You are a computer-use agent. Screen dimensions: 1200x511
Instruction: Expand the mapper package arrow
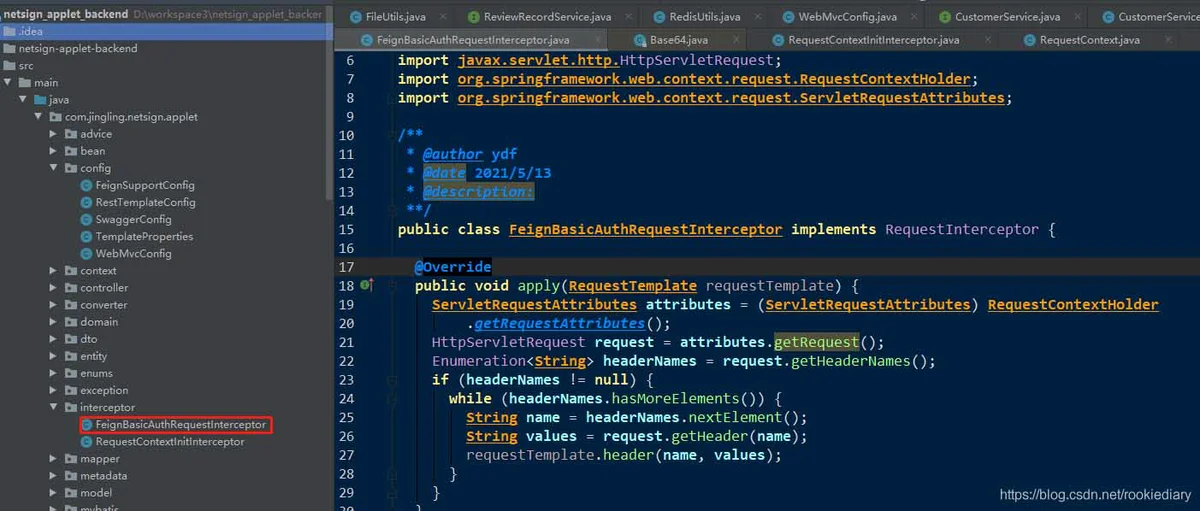(x=55, y=459)
